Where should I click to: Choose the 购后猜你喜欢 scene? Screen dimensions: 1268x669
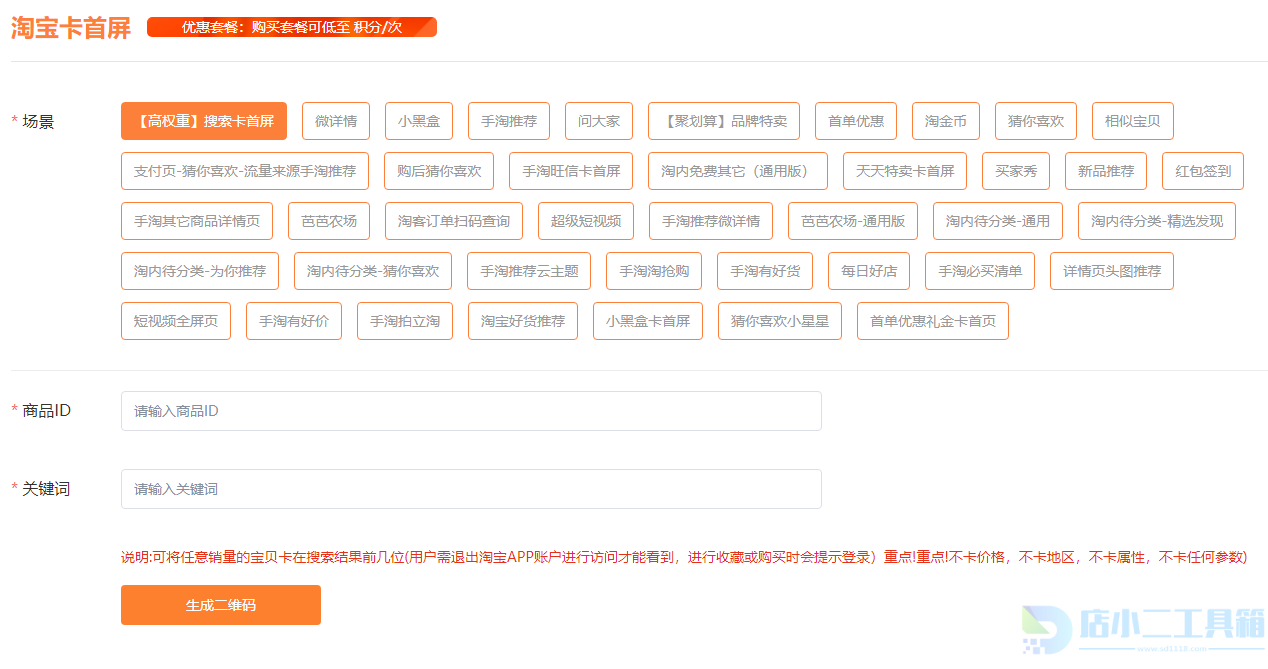(x=439, y=171)
